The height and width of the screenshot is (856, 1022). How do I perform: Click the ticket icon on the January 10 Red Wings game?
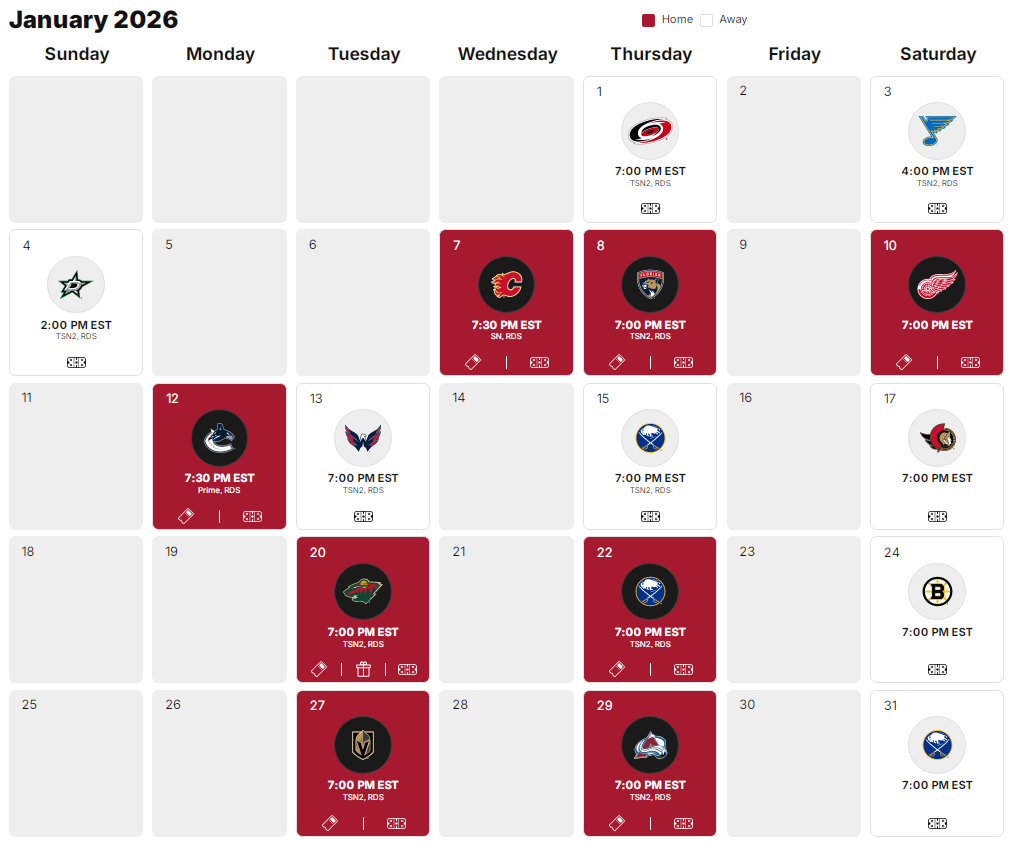click(903, 362)
